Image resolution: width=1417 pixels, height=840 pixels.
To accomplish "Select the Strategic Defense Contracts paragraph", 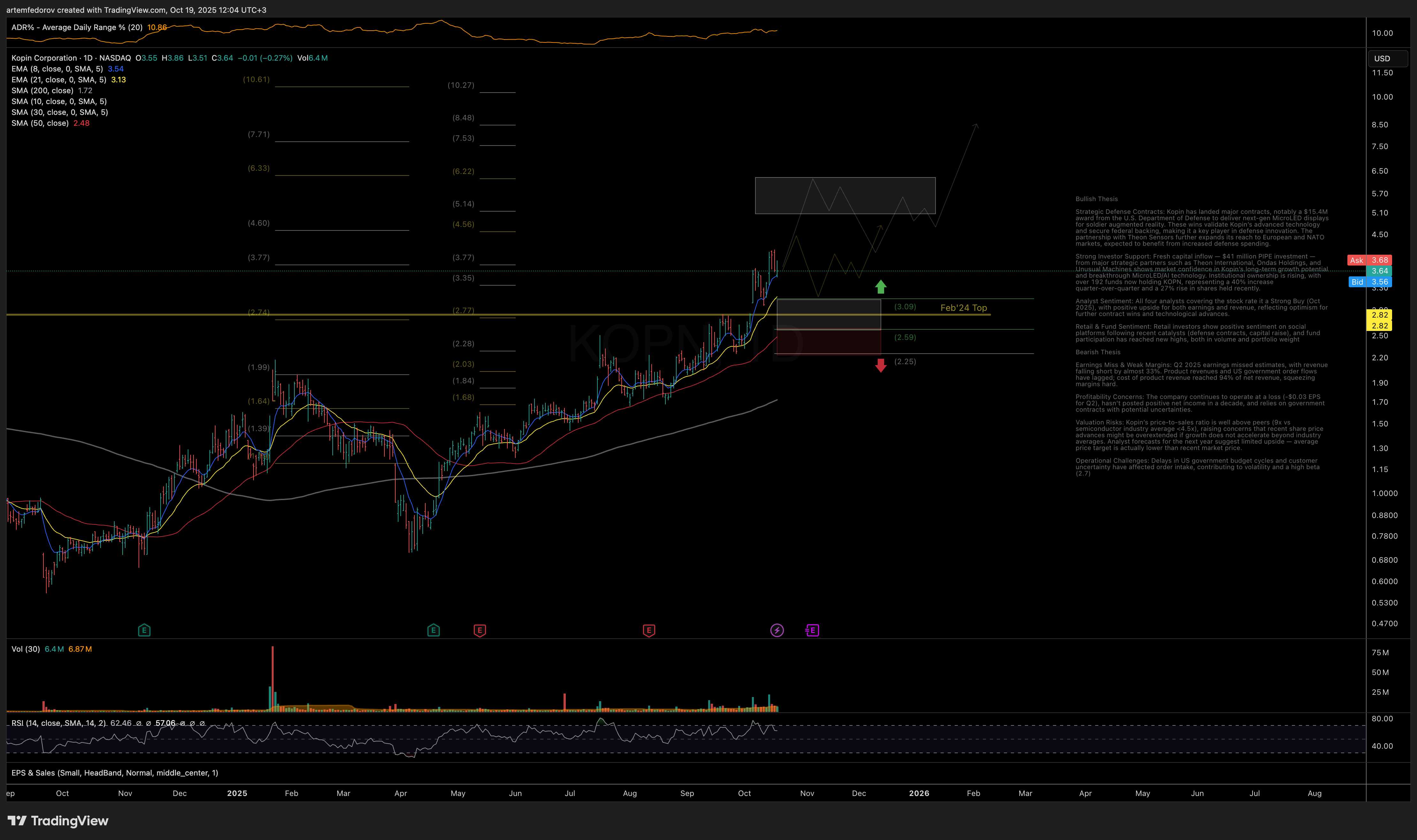I will point(1202,228).
